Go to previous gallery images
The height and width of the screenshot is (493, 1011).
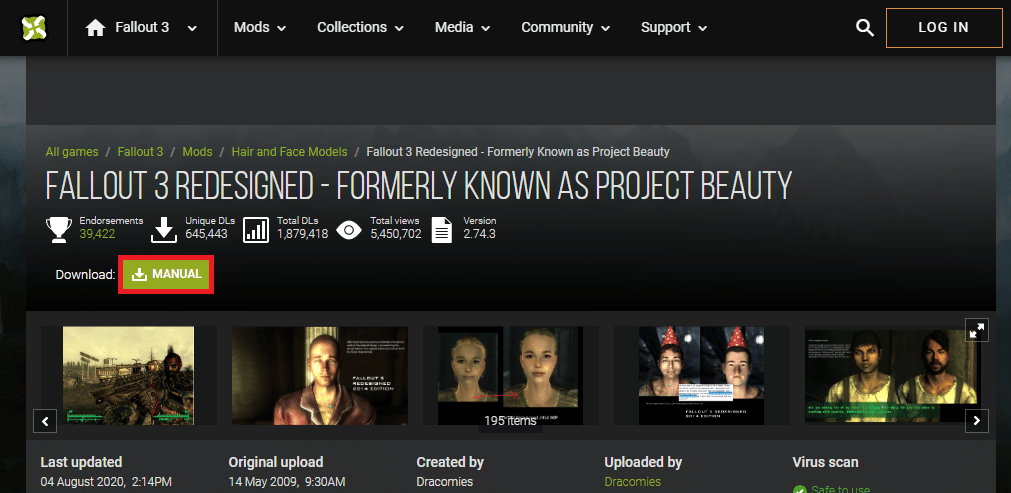[45, 421]
